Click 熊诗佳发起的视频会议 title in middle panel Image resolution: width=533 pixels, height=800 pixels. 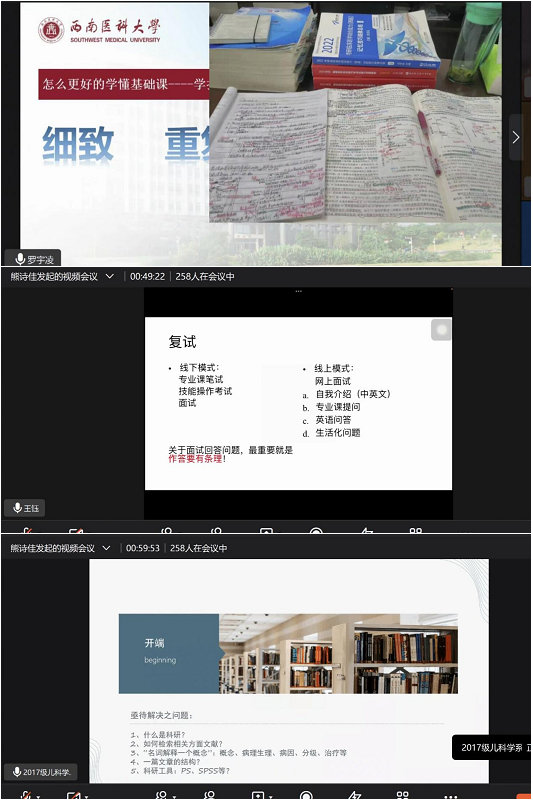click(54, 277)
